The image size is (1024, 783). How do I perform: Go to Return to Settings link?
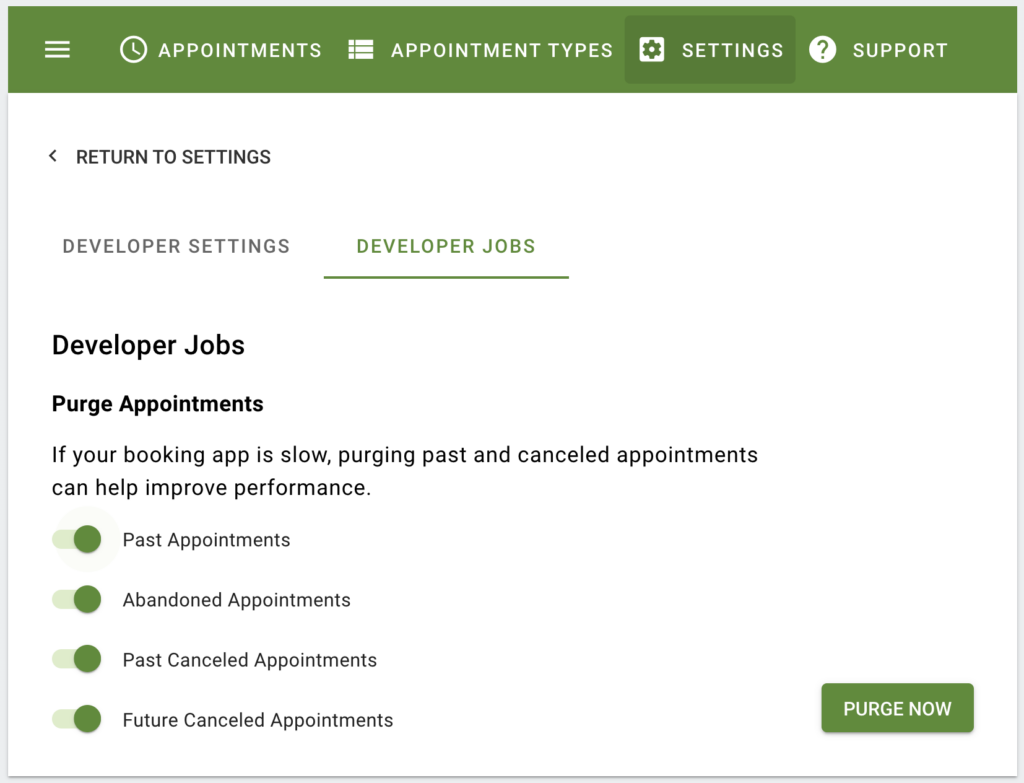point(173,157)
